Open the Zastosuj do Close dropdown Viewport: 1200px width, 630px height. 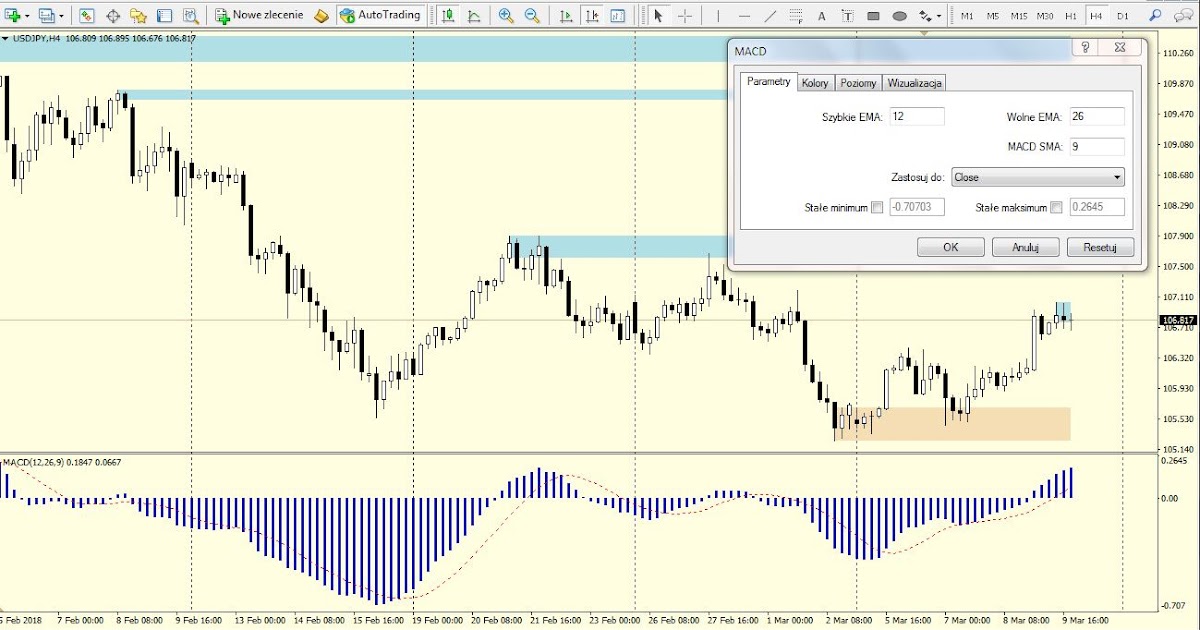tap(1038, 177)
